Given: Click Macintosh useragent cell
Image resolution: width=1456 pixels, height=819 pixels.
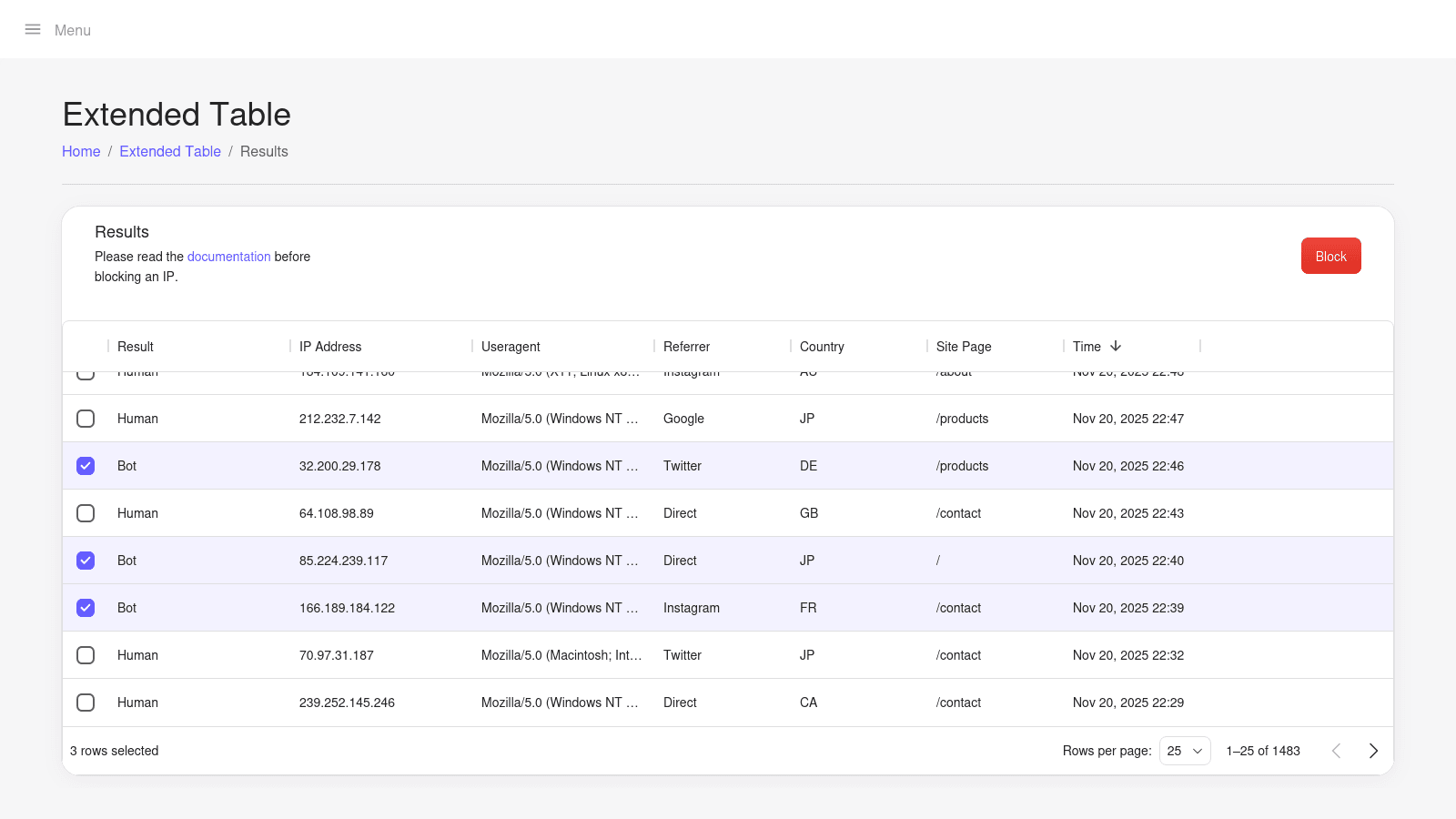Looking at the screenshot, I should click(561, 655).
